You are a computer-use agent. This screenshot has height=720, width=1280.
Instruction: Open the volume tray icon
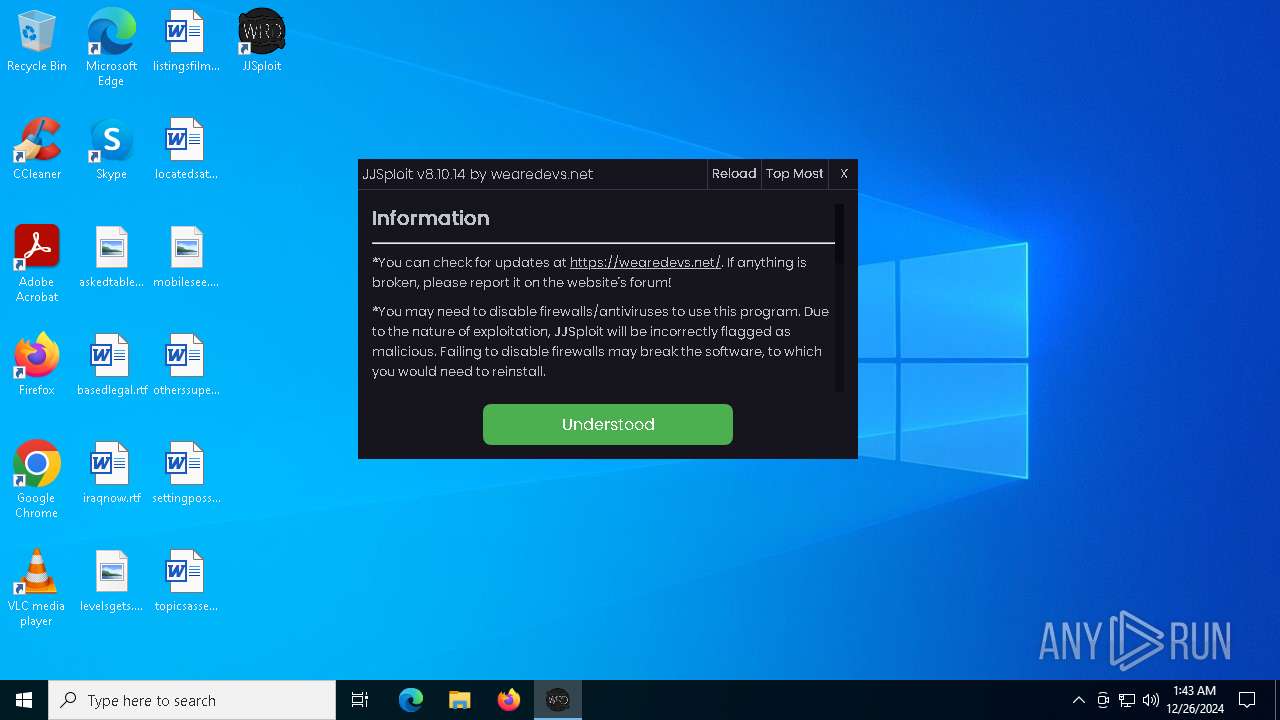1151,700
